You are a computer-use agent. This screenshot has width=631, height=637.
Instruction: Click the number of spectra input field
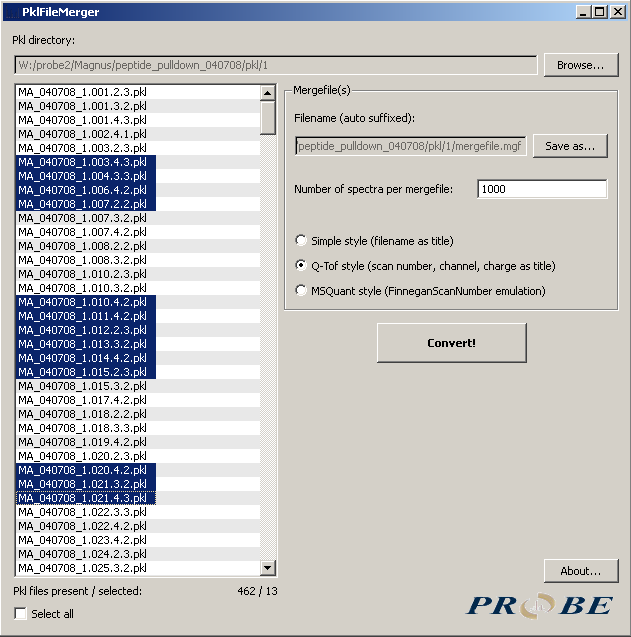(x=541, y=189)
